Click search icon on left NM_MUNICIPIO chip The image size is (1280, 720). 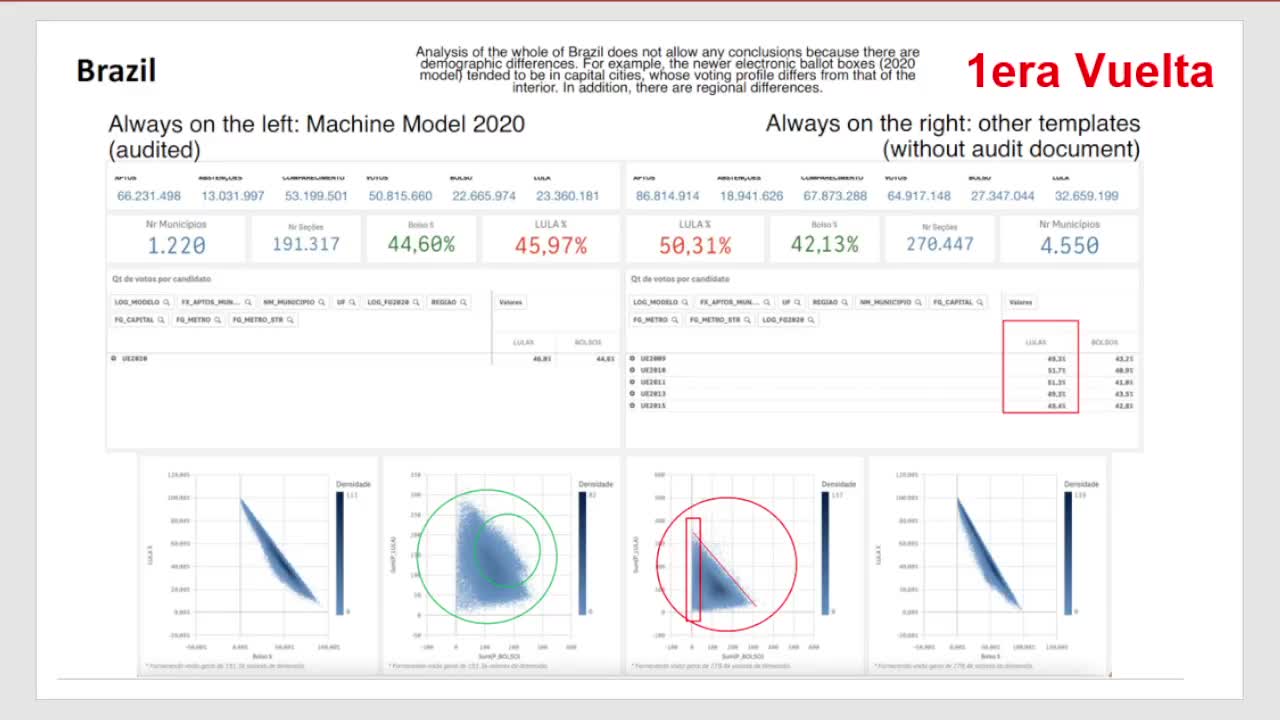pos(321,302)
